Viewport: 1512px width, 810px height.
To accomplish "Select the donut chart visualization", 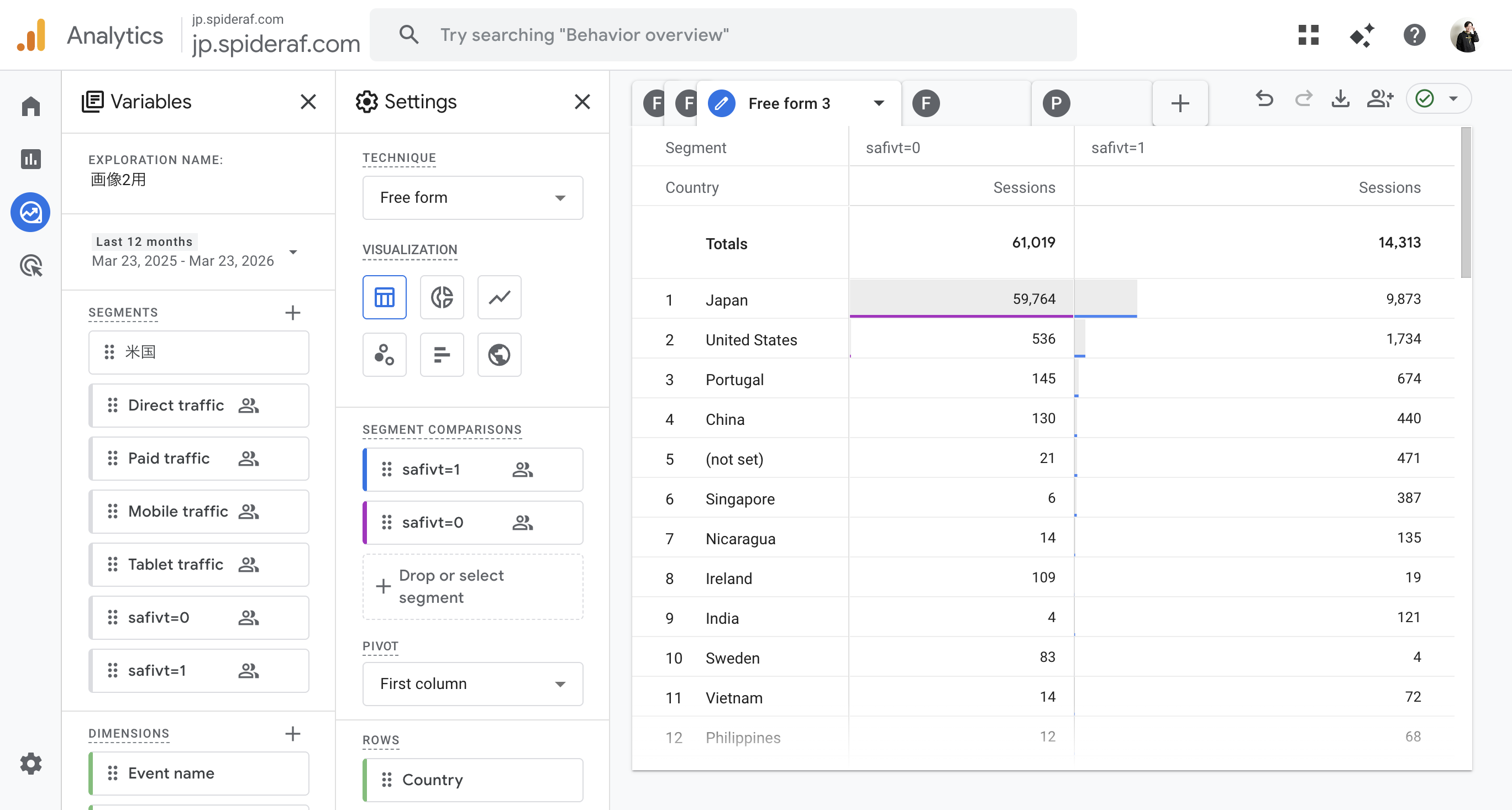I will point(442,297).
